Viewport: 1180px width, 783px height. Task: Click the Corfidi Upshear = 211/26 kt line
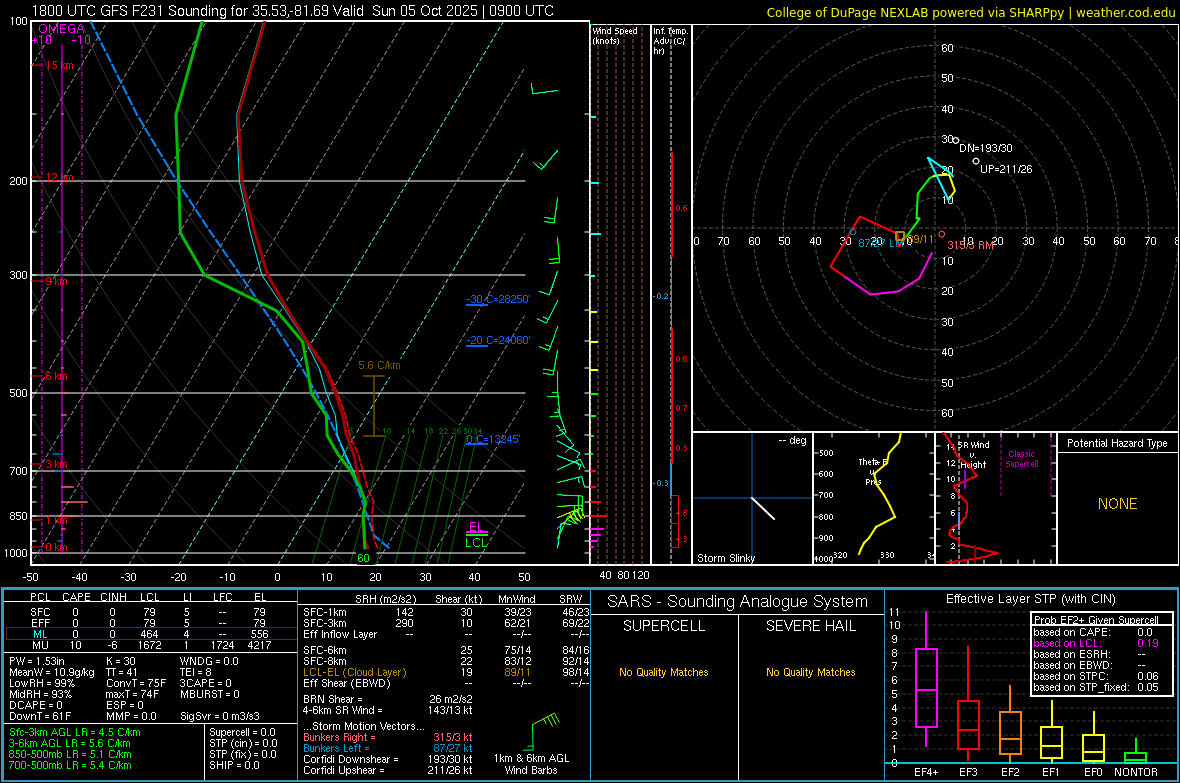(388, 770)
